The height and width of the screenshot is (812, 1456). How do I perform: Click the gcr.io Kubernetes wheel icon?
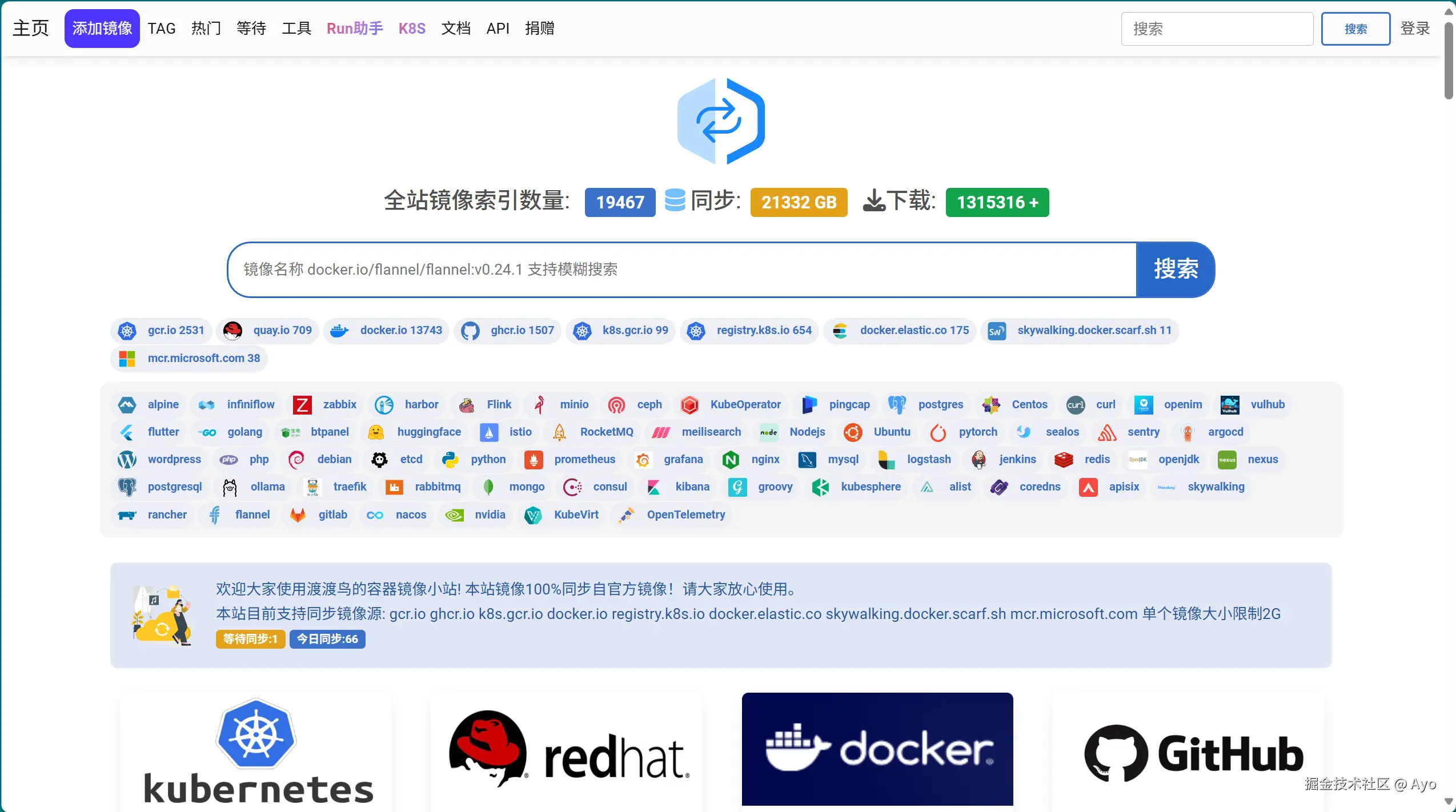click(127, 331)
